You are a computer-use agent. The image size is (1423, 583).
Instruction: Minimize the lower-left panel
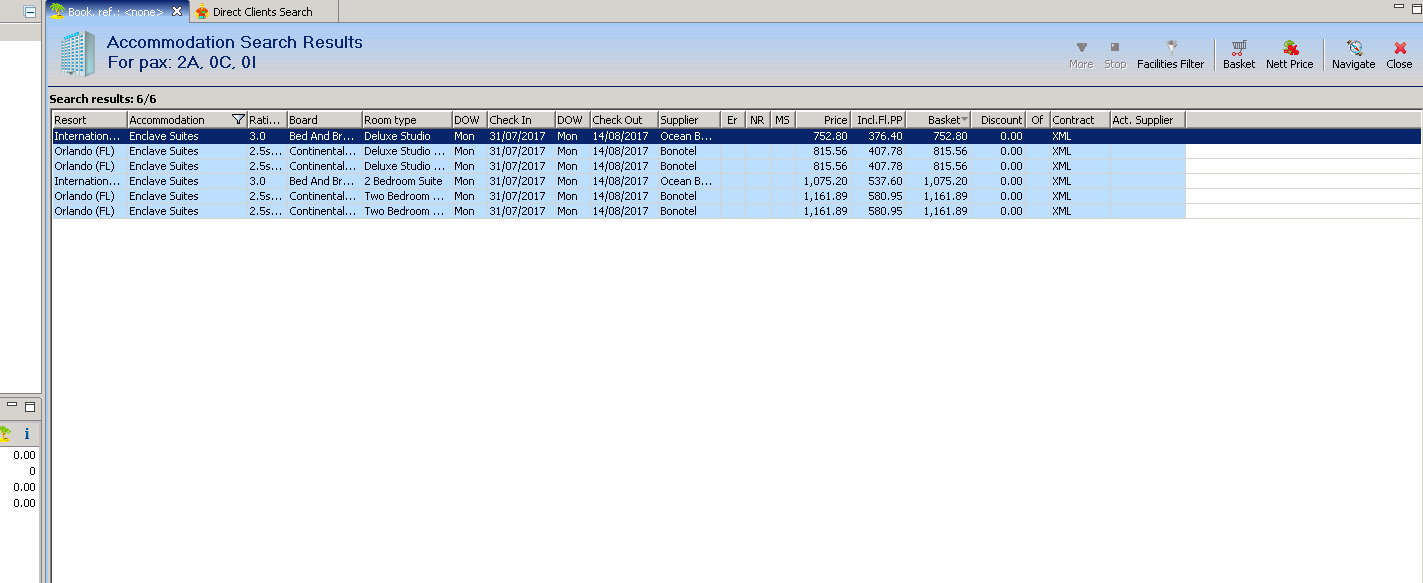click(x=12, y=406)
